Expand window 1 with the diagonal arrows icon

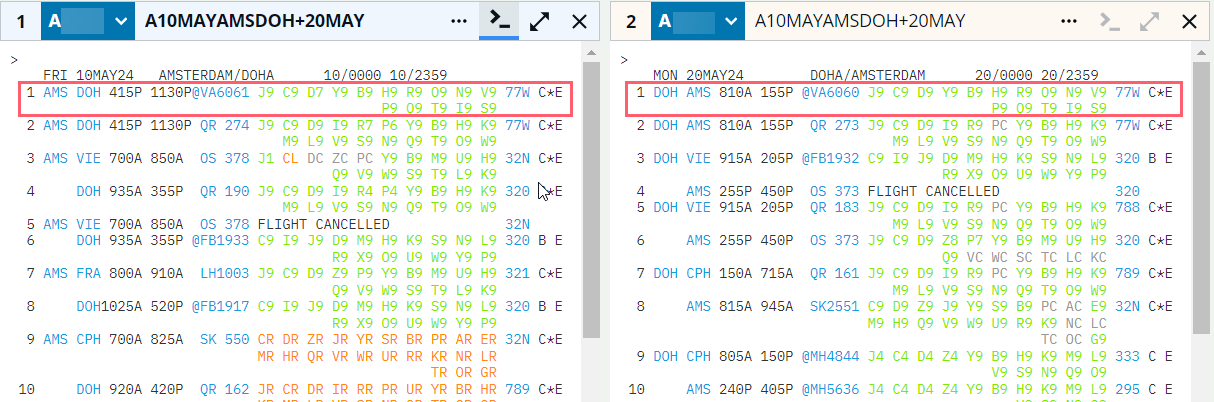click(540, 21)
